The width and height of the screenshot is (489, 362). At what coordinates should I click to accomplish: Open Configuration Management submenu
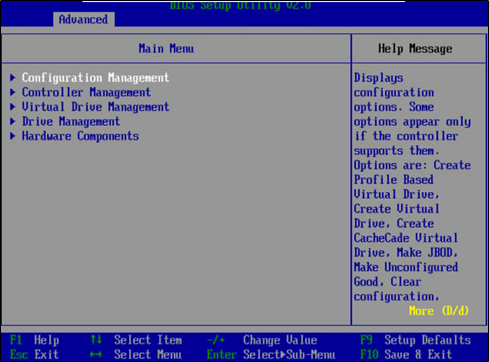click(95, 78)
